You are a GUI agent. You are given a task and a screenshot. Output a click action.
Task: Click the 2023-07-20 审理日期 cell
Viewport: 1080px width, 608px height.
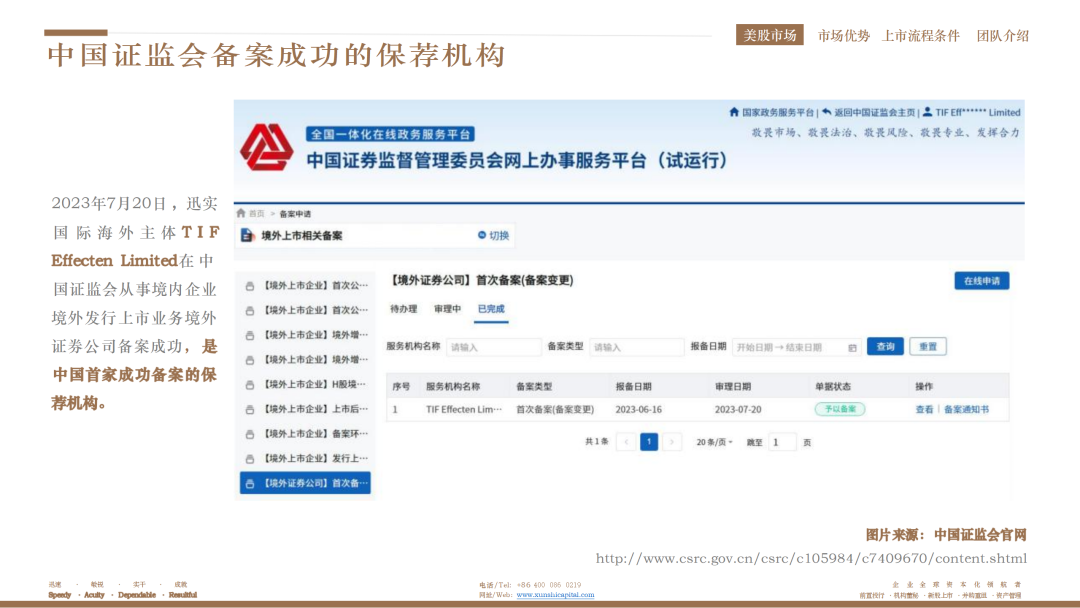738,410
